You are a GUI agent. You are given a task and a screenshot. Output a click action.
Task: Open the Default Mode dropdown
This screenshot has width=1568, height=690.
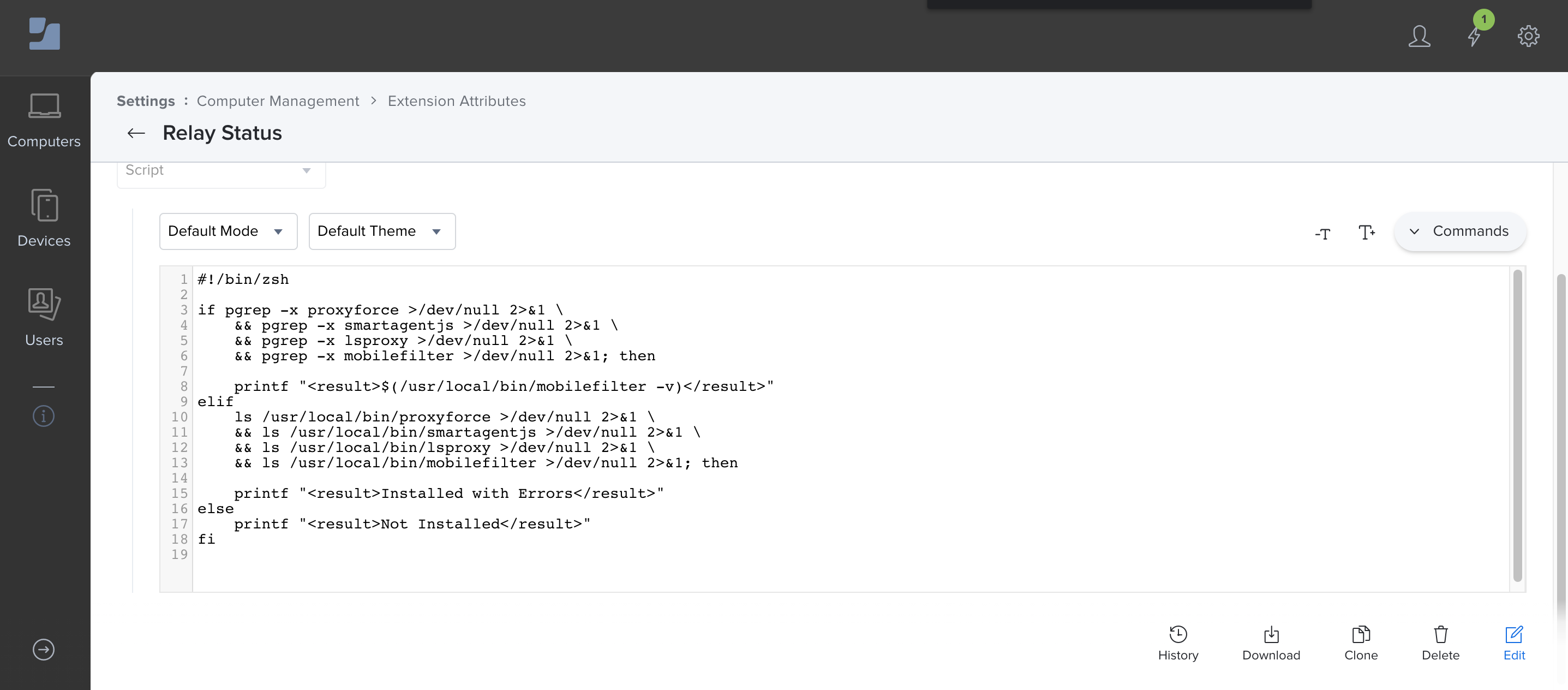[x=228, y=231]
